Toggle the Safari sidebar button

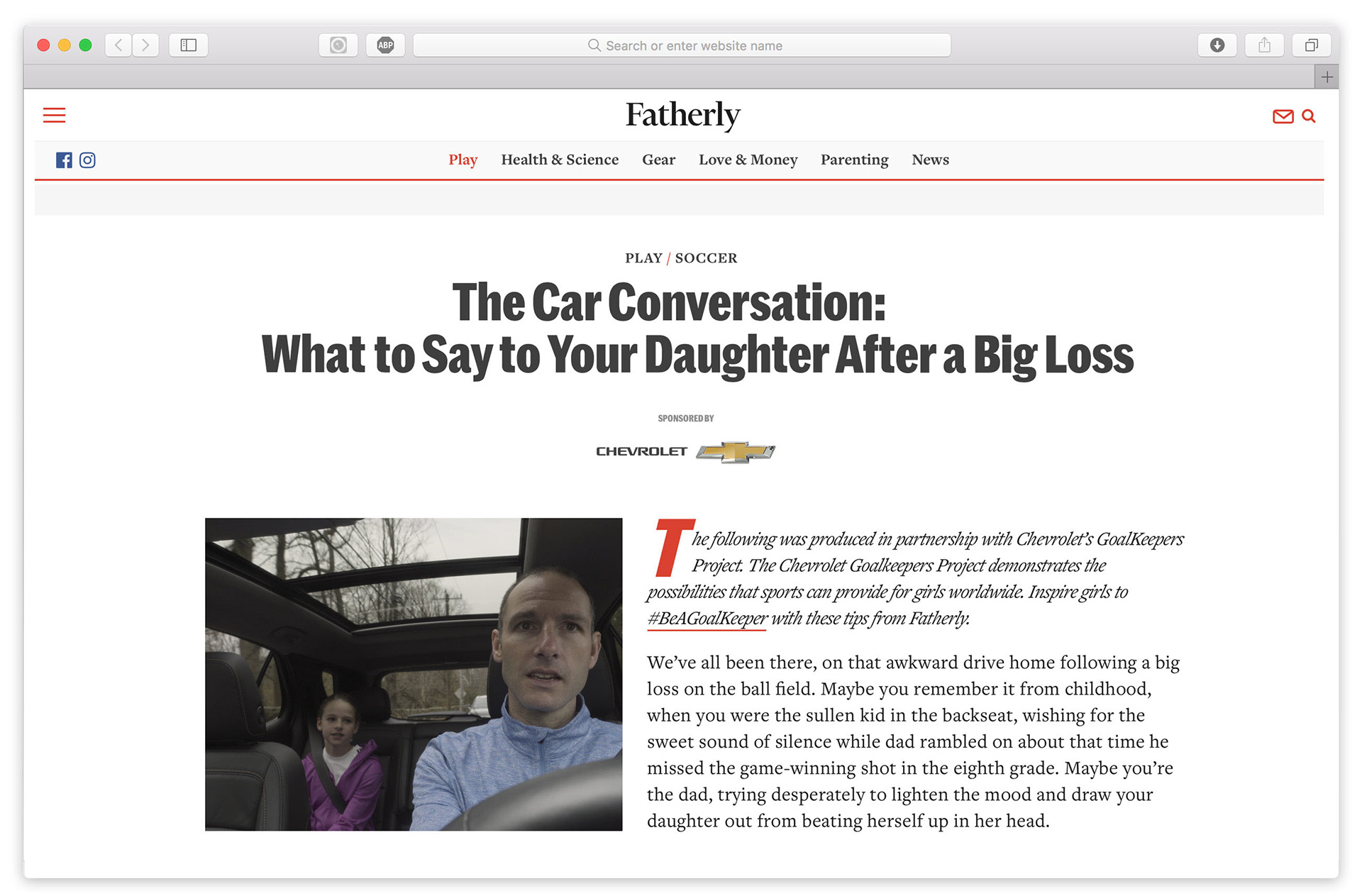[x=189, y=45]
